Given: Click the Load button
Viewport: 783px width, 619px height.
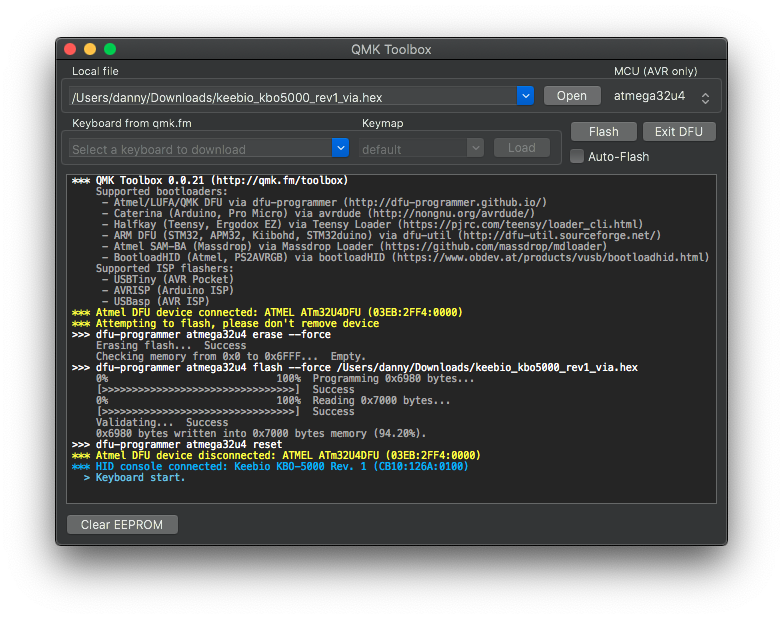Looking at the screenshot, I should tap(522, 148).
